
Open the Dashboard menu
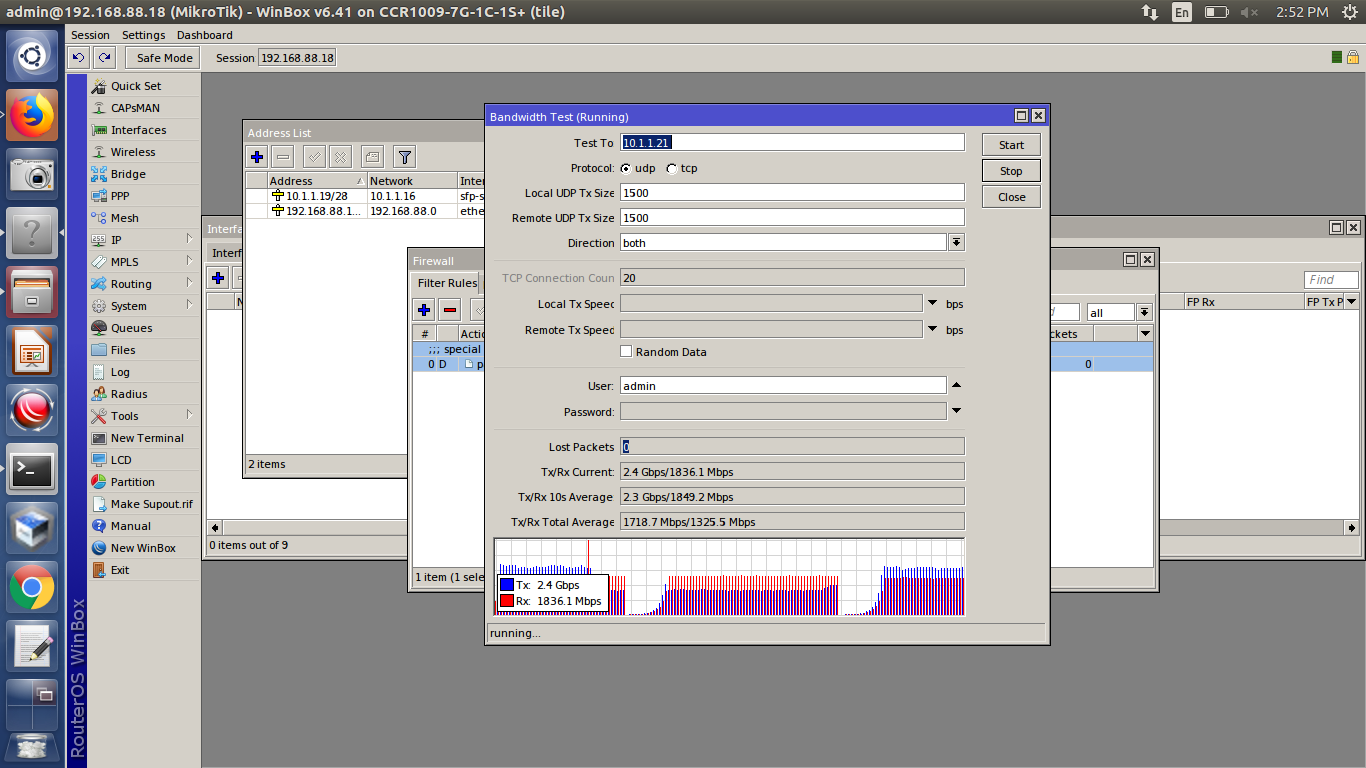pyautogui.click(x=204, y=35)
